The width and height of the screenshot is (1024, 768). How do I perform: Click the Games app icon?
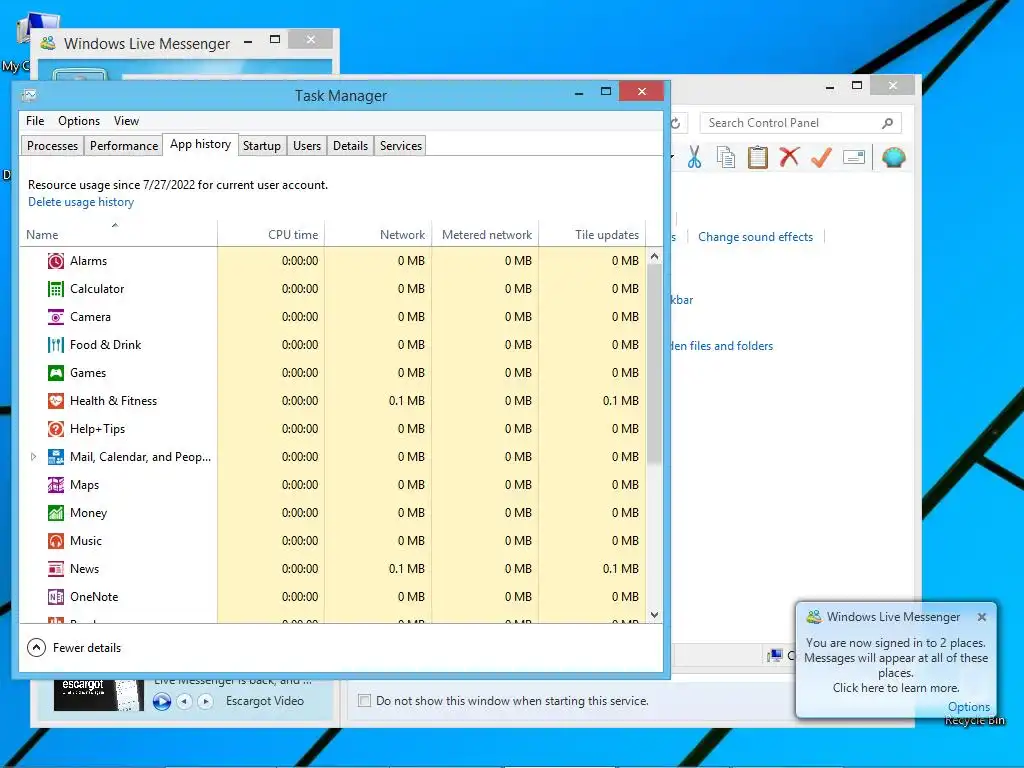[56, 374]
